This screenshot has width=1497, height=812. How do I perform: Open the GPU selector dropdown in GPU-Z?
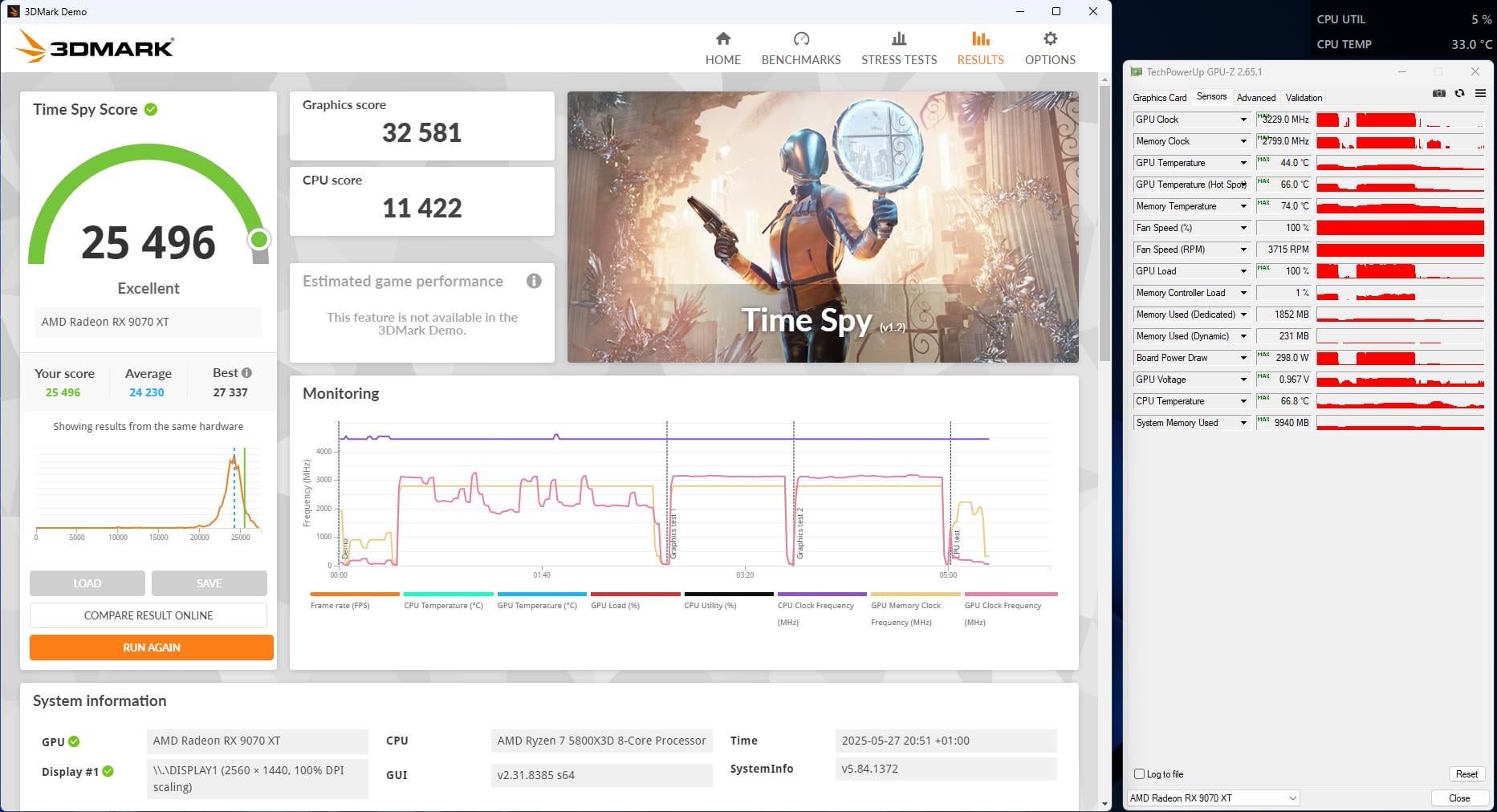1213,798
